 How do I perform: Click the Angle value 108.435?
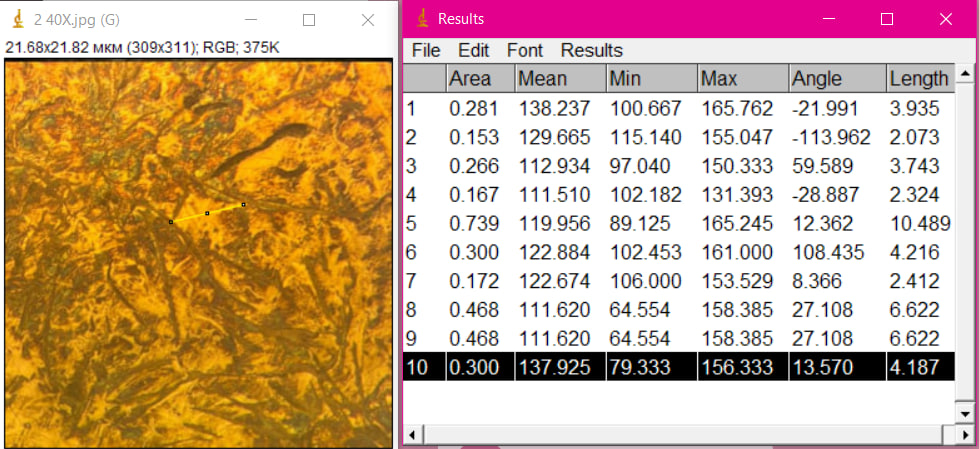(828, 252)
